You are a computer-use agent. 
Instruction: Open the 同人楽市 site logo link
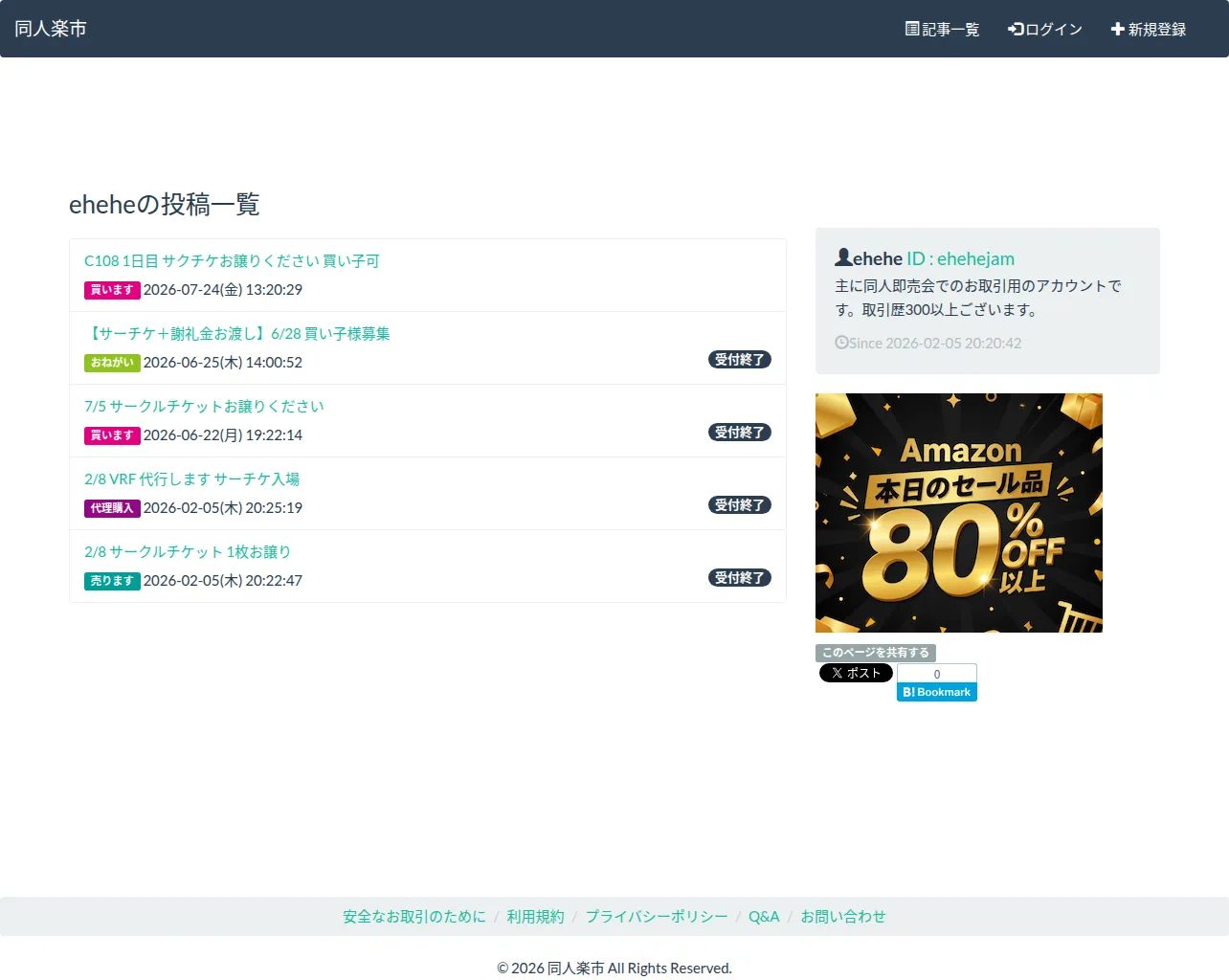pos(51,29)
